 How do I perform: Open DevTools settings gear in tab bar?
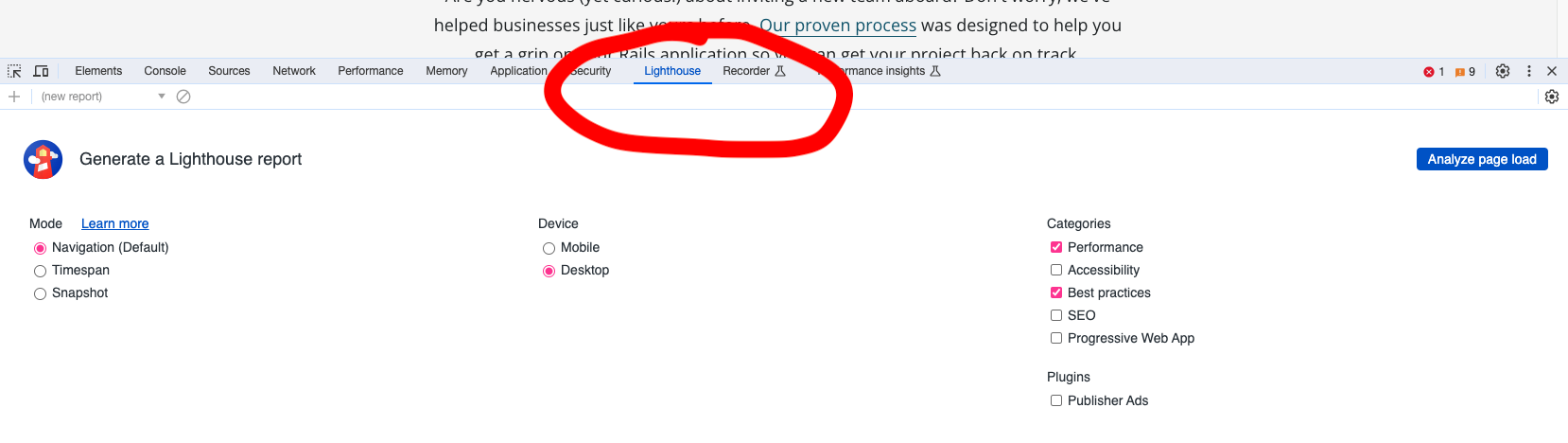(x=1503, y=71)
